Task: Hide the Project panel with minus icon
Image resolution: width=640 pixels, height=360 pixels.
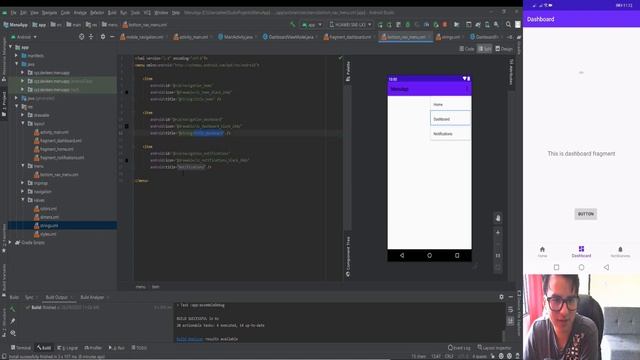Action: coord(112,37)
